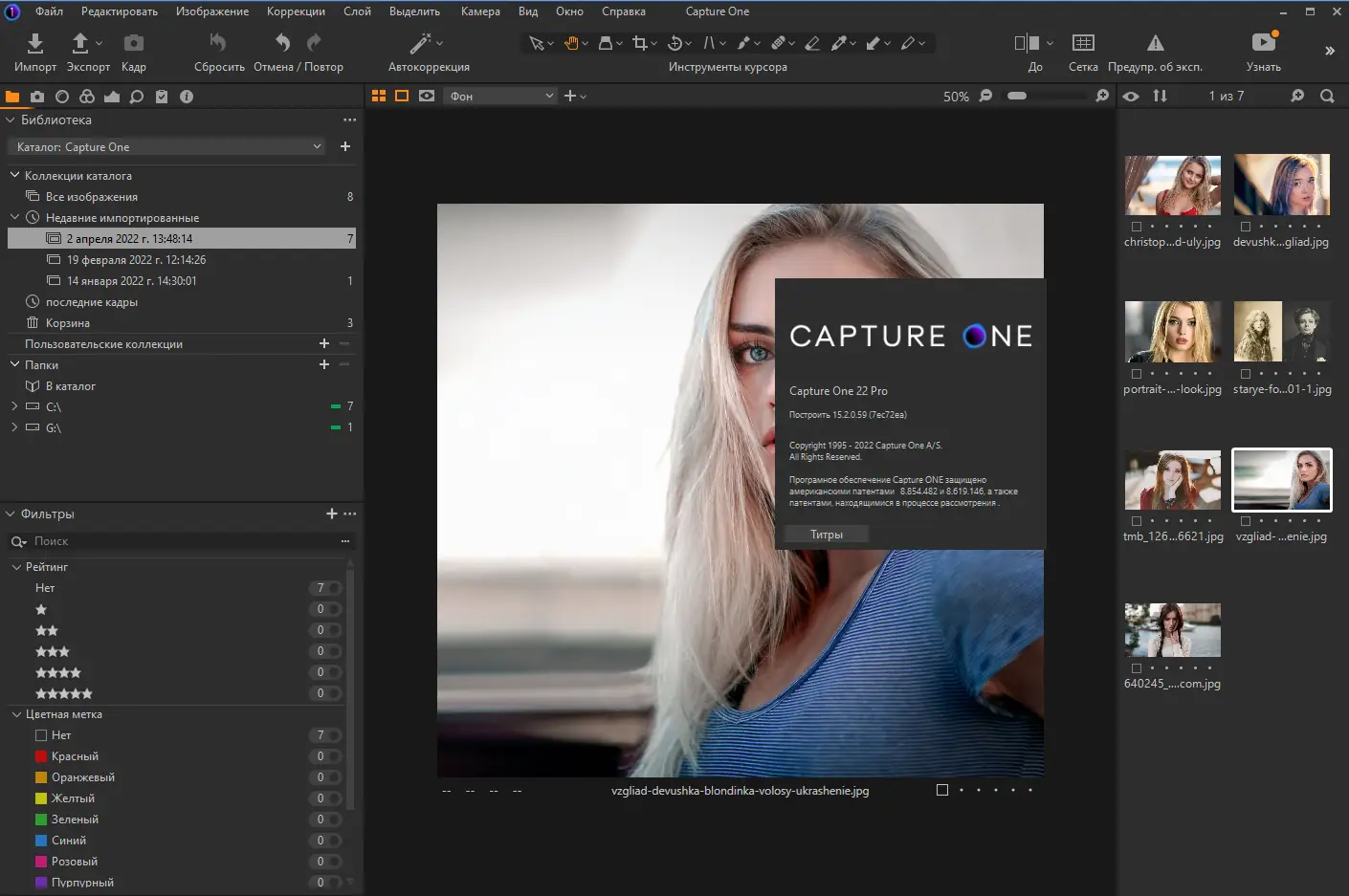Viewport: 1349px width, 896px height.
Task: Open the Каталог: Capture One dropdown
Action: point(168,147)
